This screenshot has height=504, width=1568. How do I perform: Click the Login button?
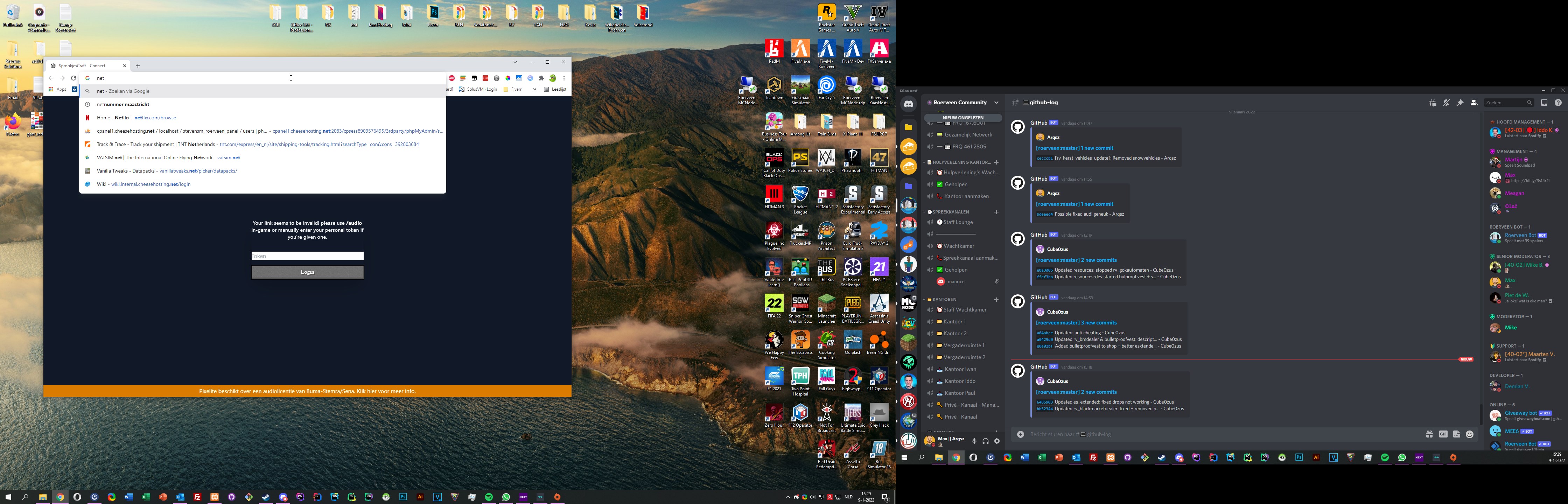307,272
